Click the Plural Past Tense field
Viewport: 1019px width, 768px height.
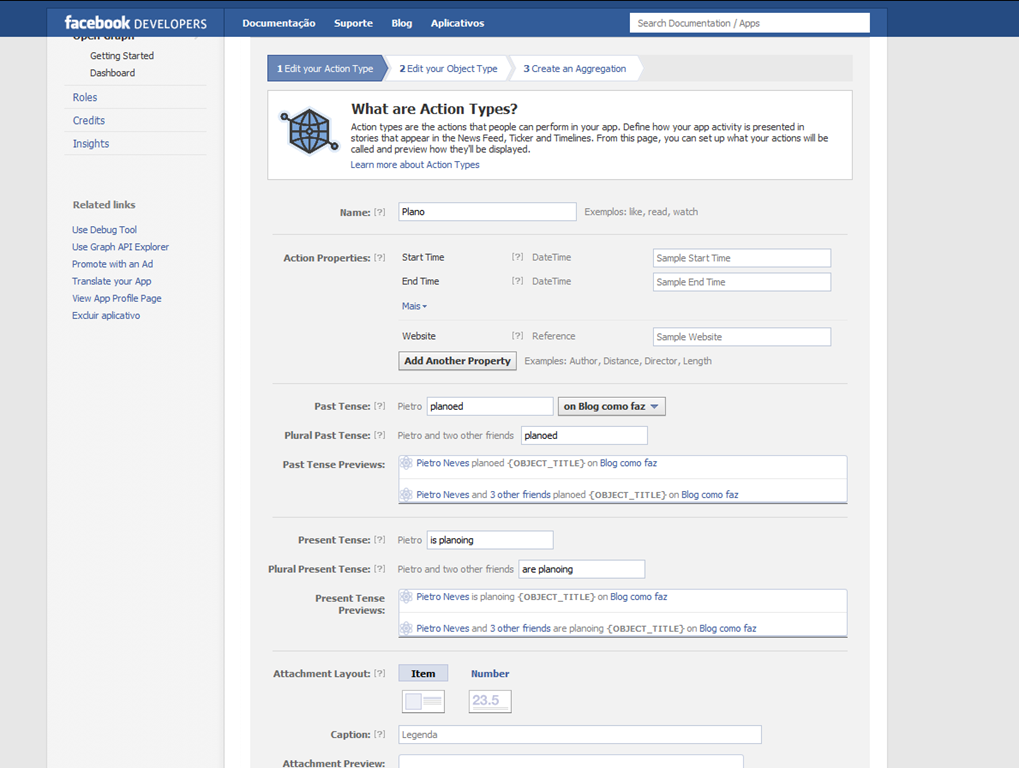(584, 435)
